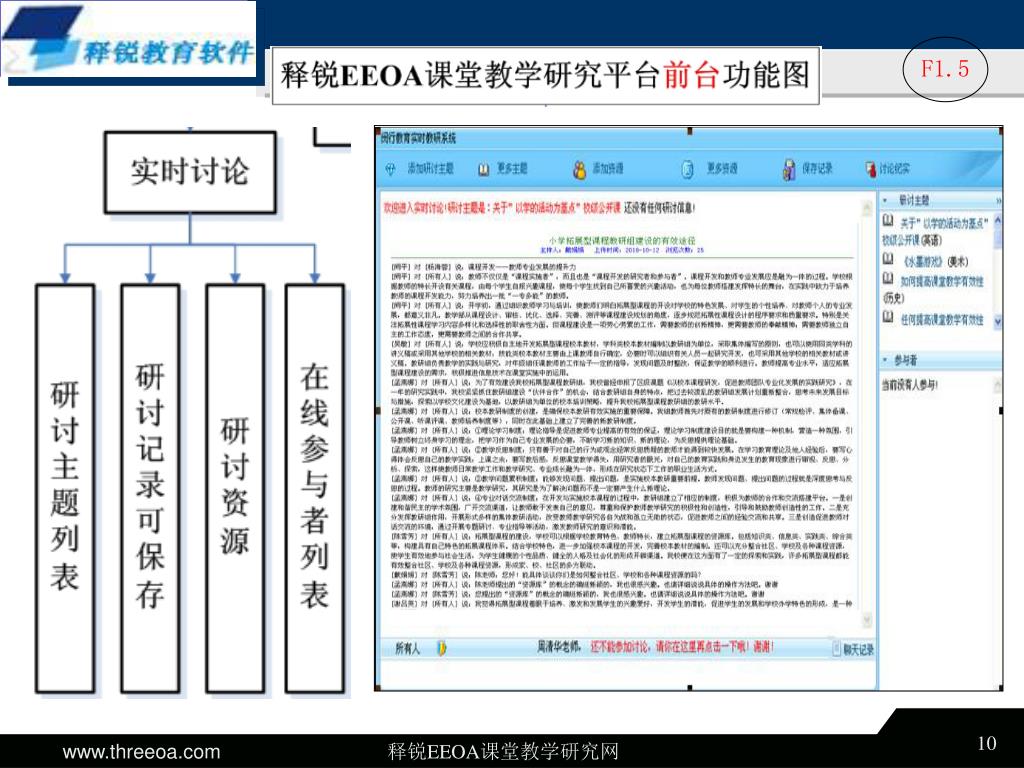Click book icon beside 《水墨游戏》 topic
The height and width of the screenshot is (768, 1024).
[x=888, y=259]
